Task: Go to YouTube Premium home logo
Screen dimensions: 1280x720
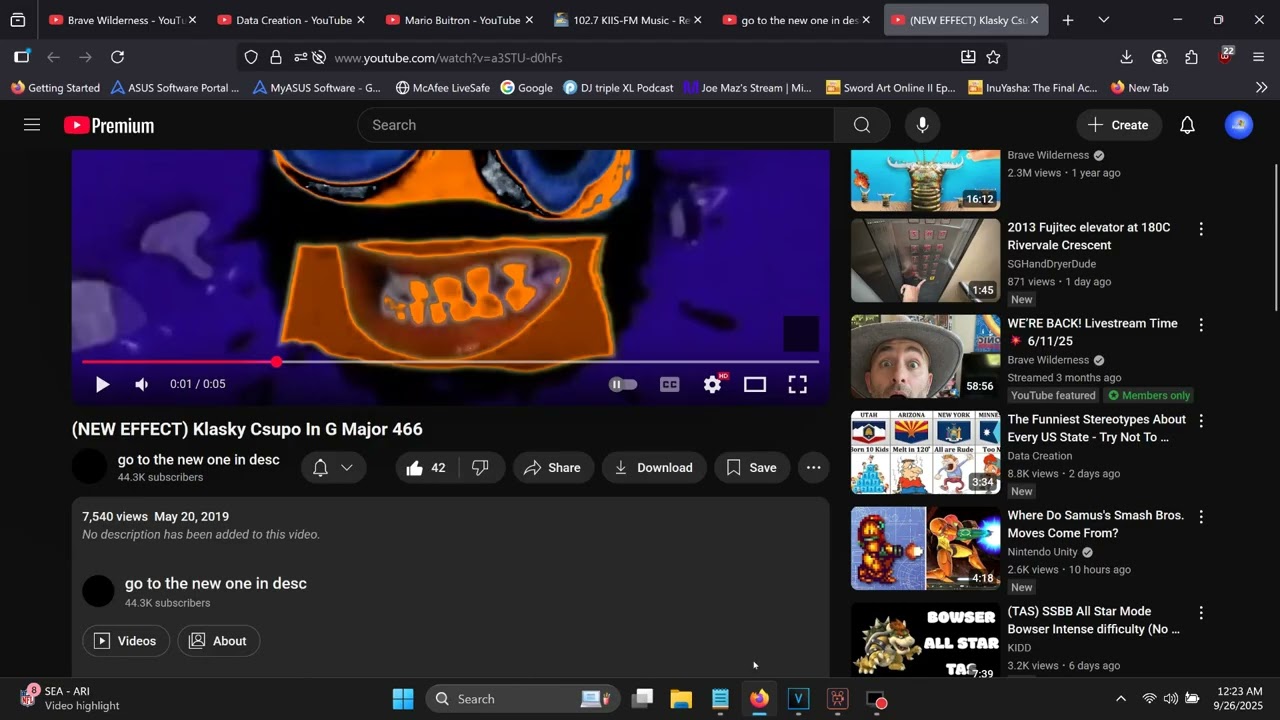Action: tap(109, 125)
